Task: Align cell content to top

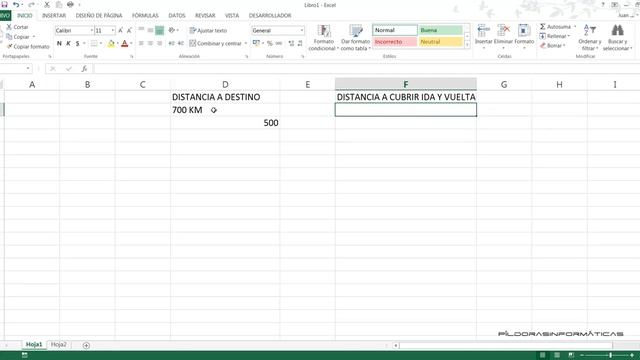Action: click(x=141, y=30)
